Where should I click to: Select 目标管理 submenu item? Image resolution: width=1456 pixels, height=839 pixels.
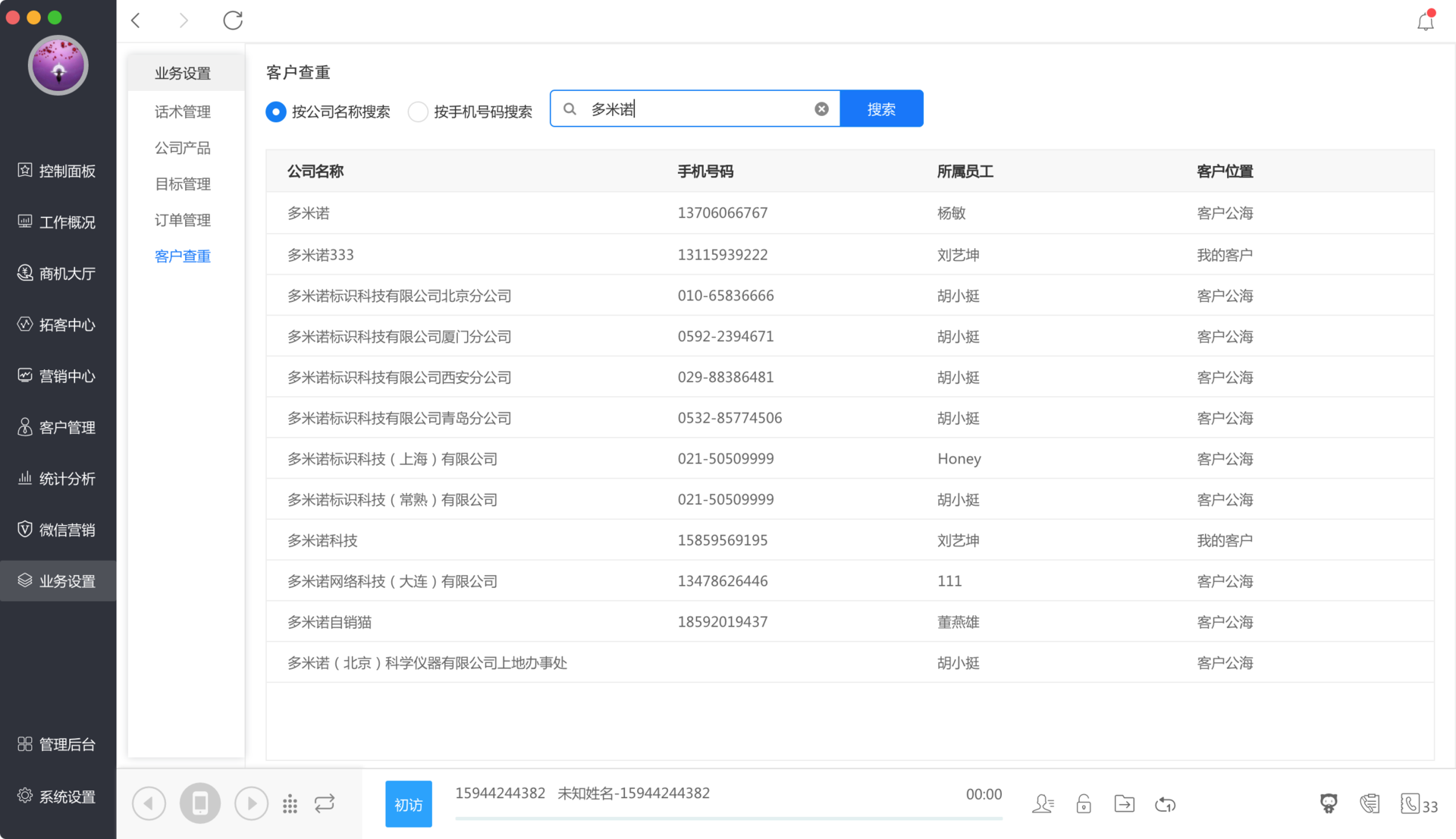(x=183, y=184)
